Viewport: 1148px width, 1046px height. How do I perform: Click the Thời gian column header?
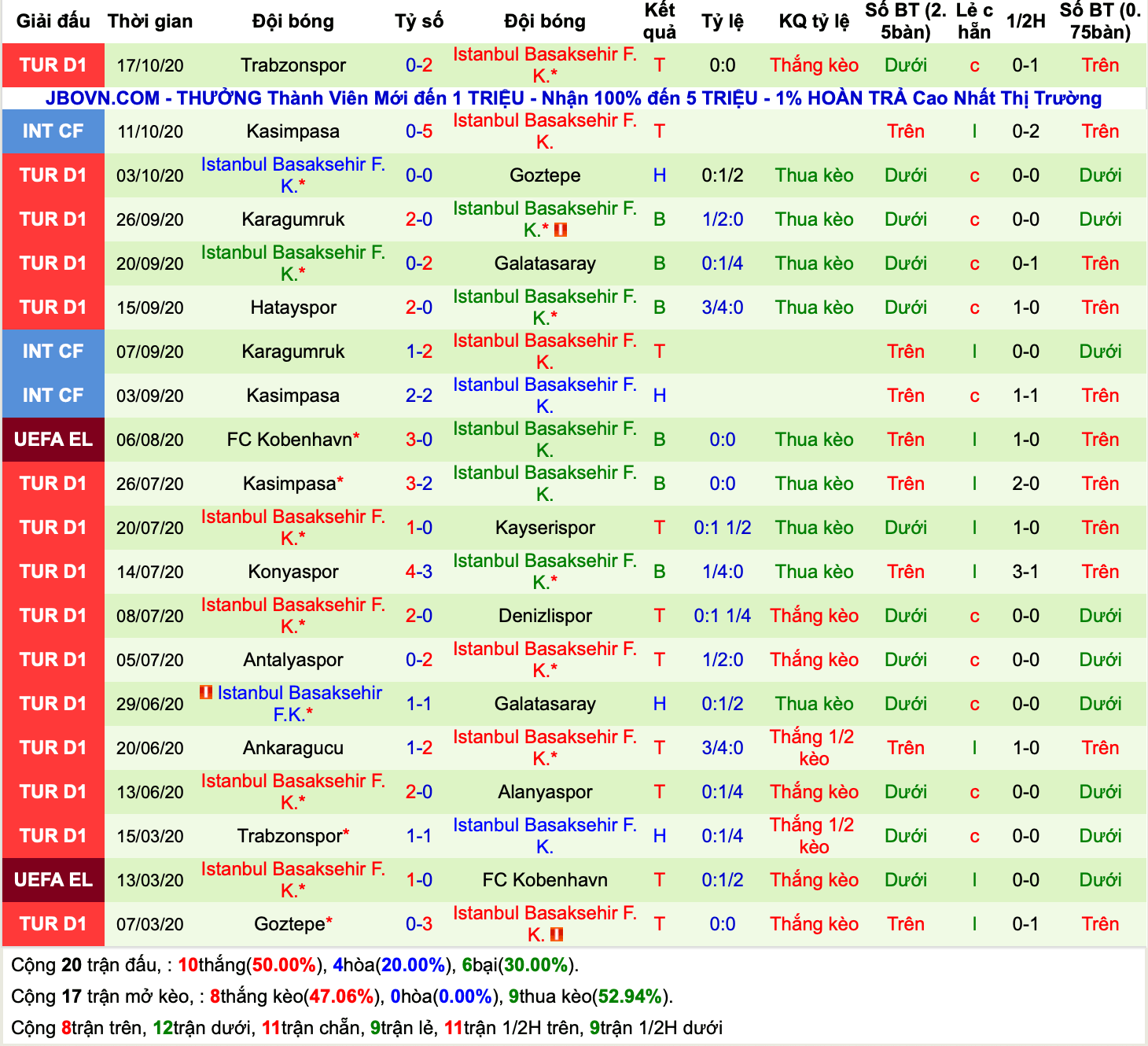(x=150, y=21)
